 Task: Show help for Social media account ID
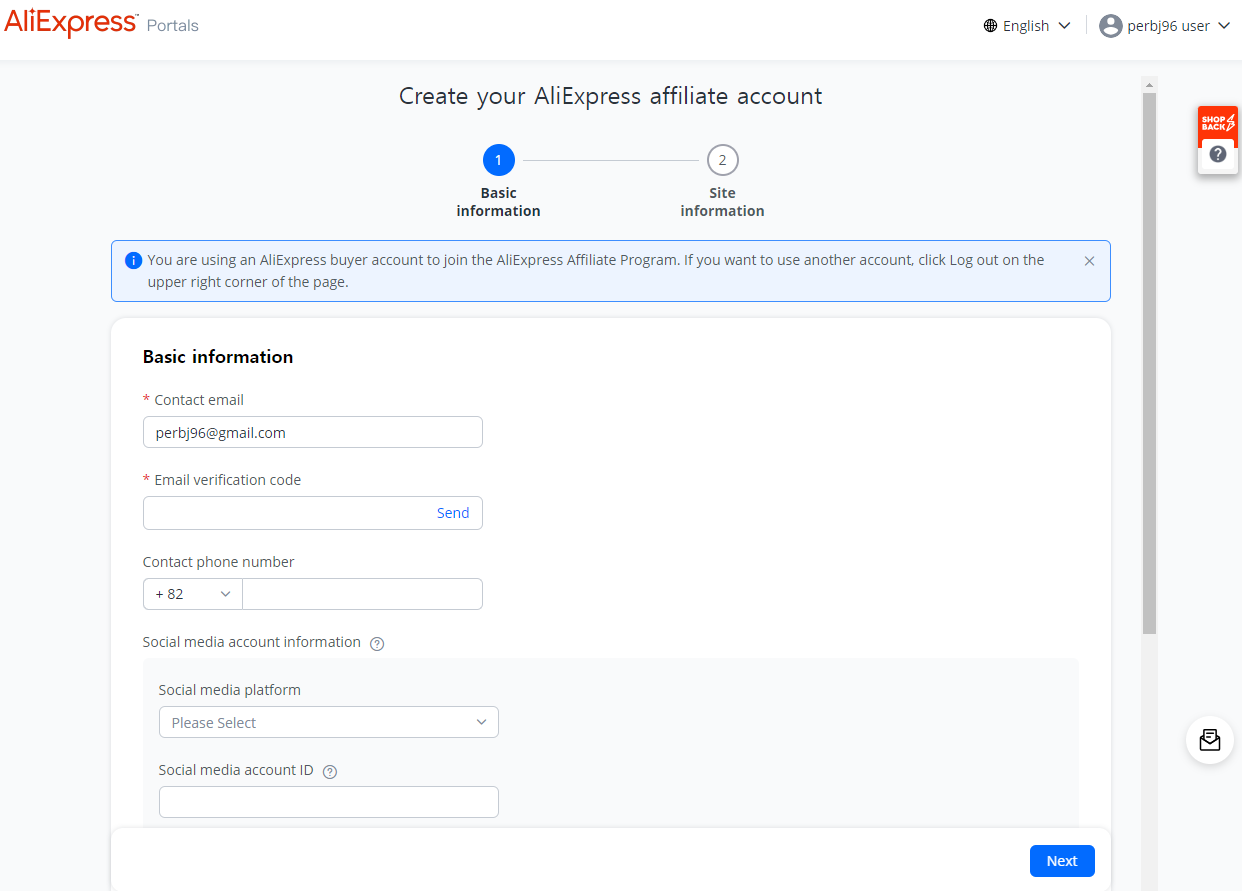(330, 772)
